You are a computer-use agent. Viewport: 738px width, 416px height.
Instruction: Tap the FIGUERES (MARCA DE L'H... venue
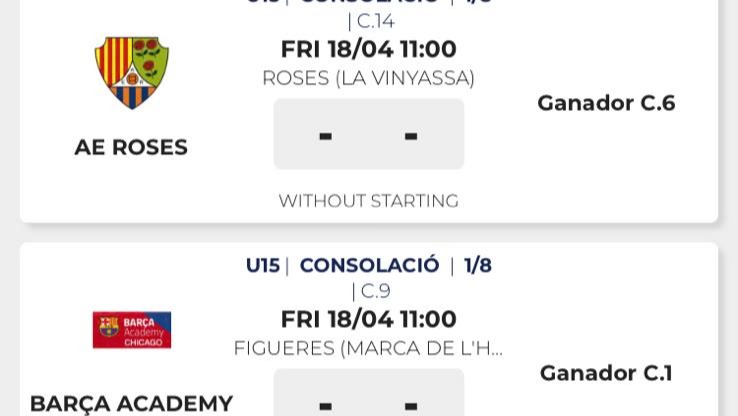tap(368, 348)
